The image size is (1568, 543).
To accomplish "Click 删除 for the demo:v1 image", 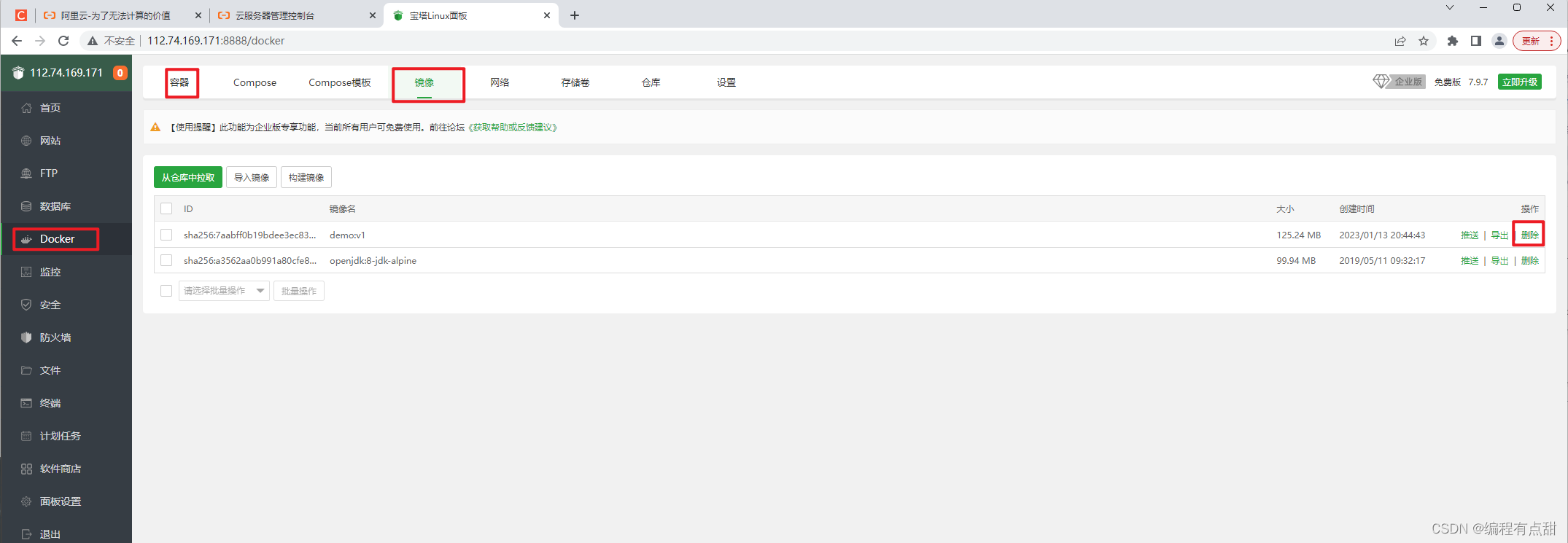I will point(1529,235).
